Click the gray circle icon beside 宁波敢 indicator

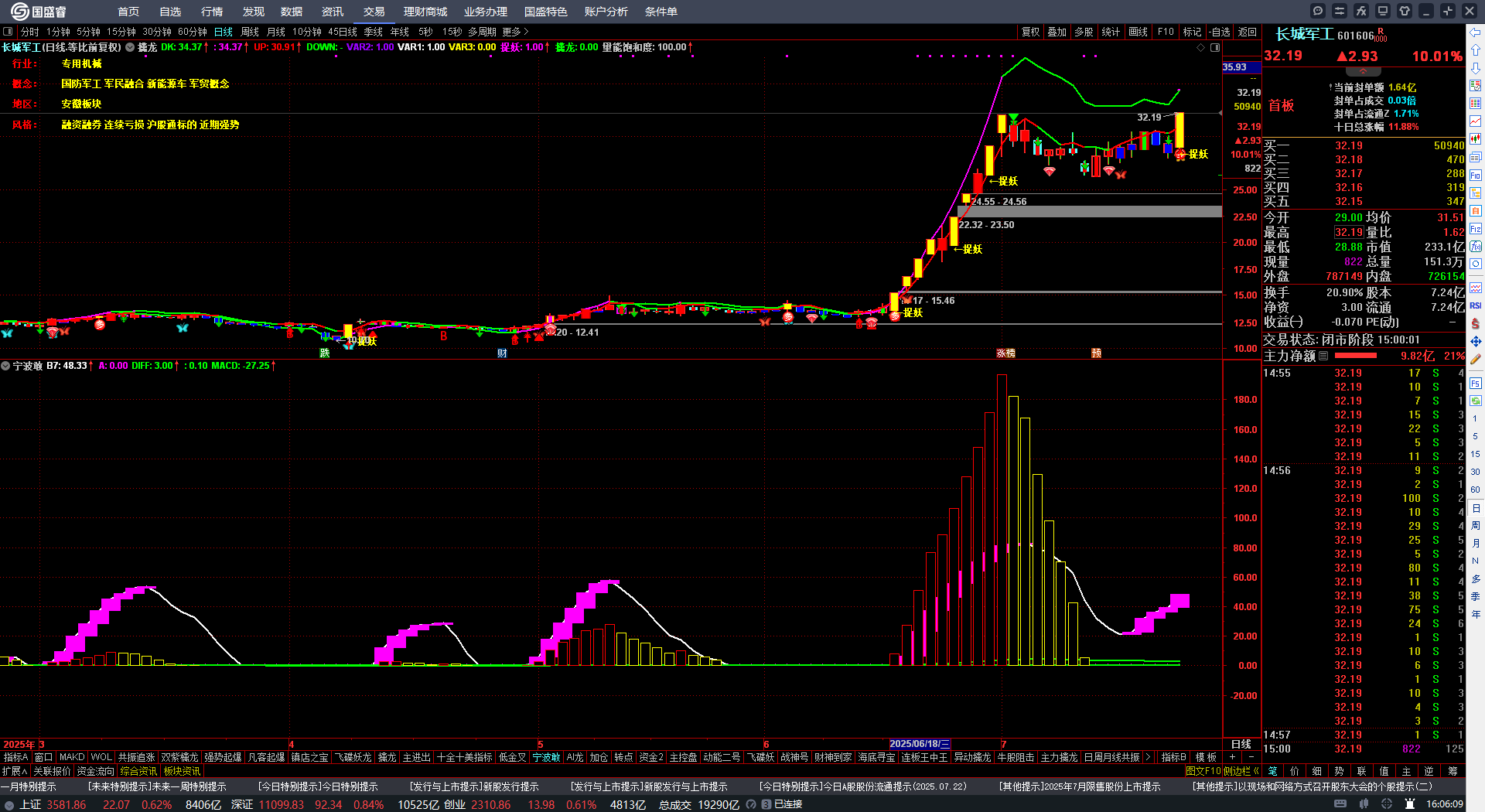pos(5,366)
